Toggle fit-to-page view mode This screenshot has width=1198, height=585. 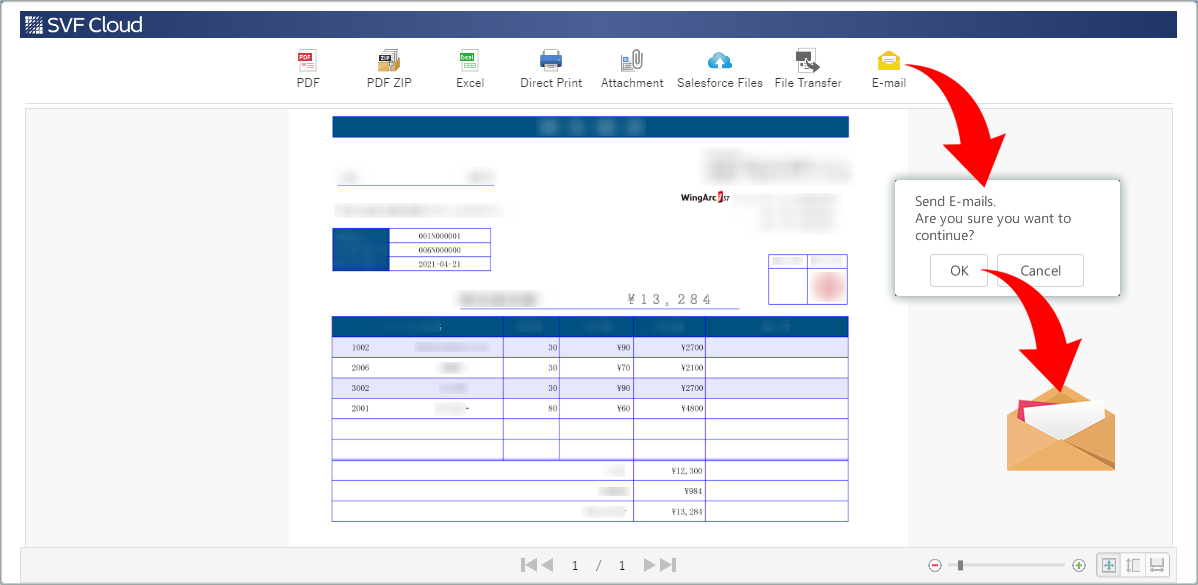click(x=1107, y=565)
